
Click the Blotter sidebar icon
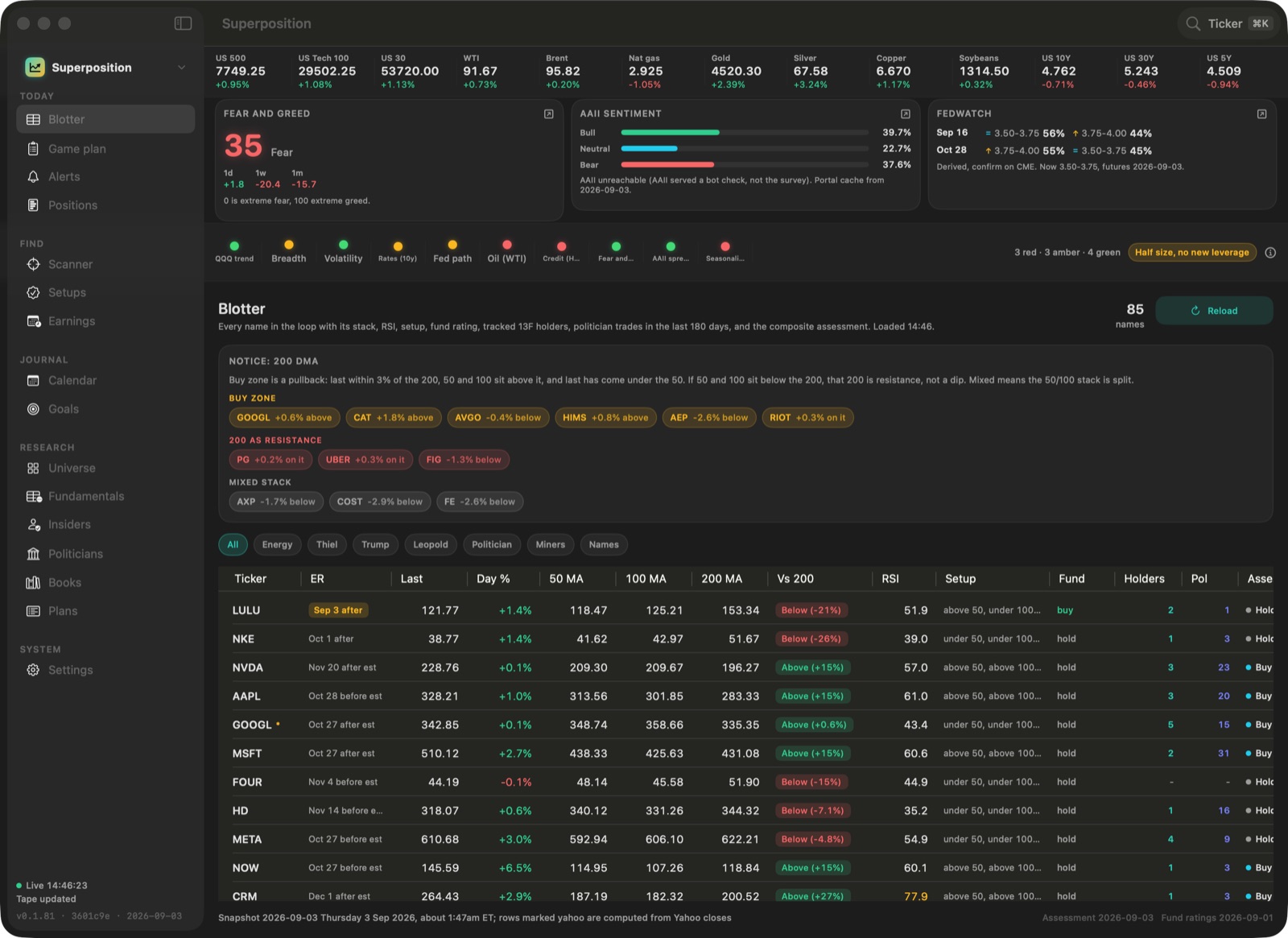point(33,119)
